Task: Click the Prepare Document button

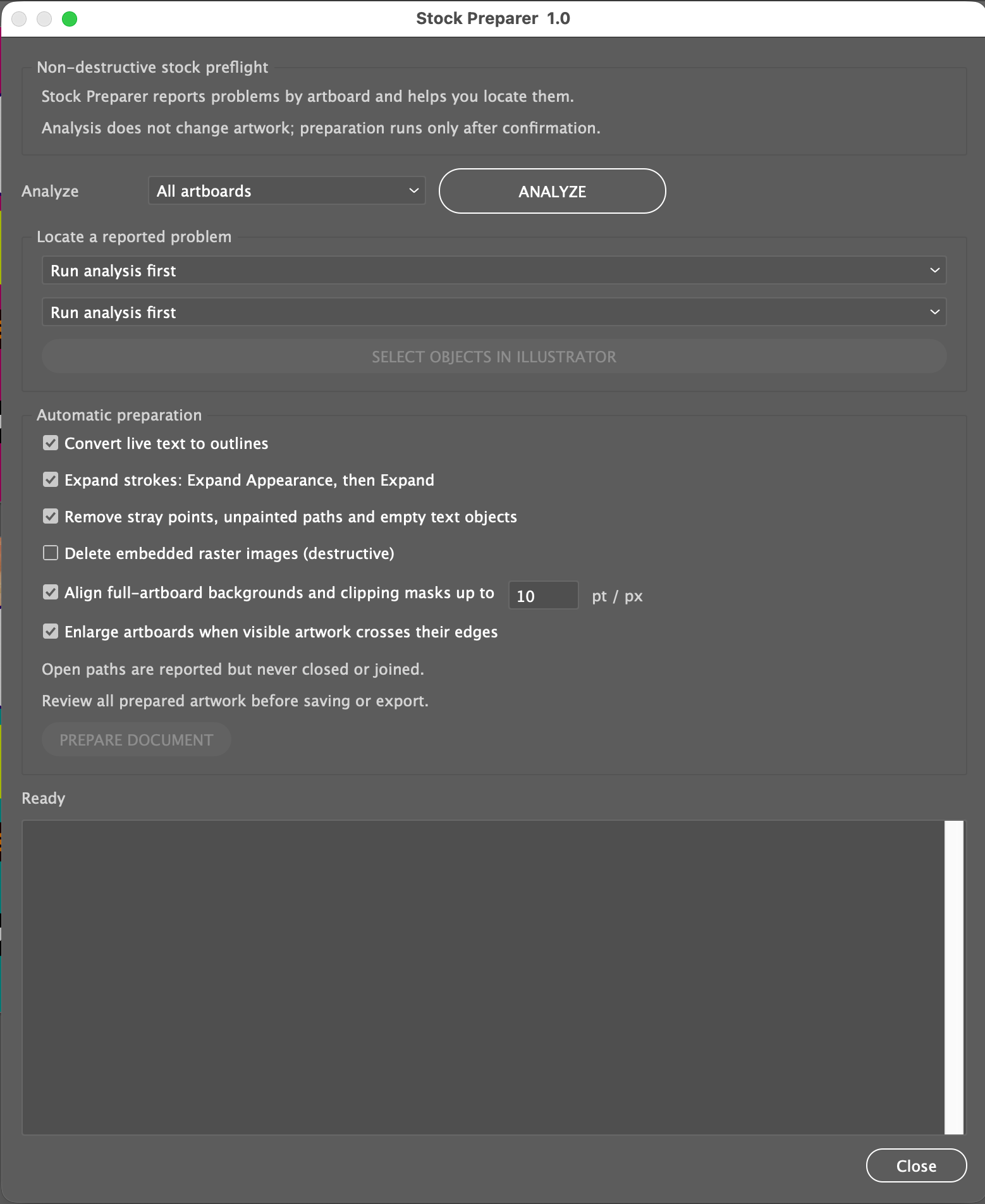Action: (136, 740)
